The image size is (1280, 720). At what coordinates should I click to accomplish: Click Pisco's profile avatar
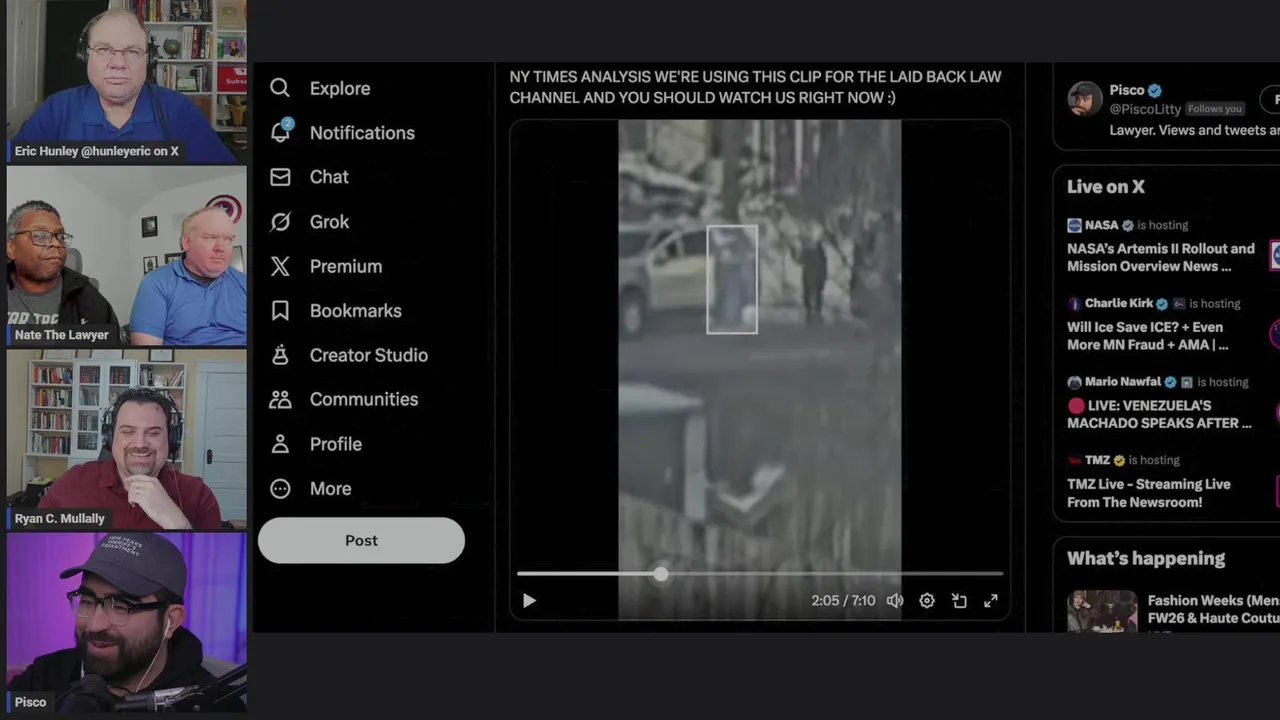1085,99
